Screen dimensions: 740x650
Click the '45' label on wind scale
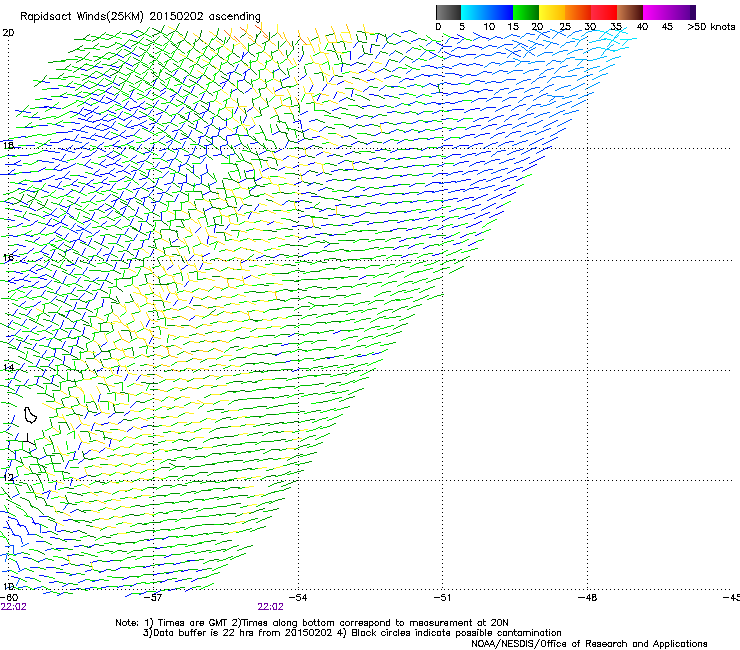pyautogui.click(x=667, y=27)
